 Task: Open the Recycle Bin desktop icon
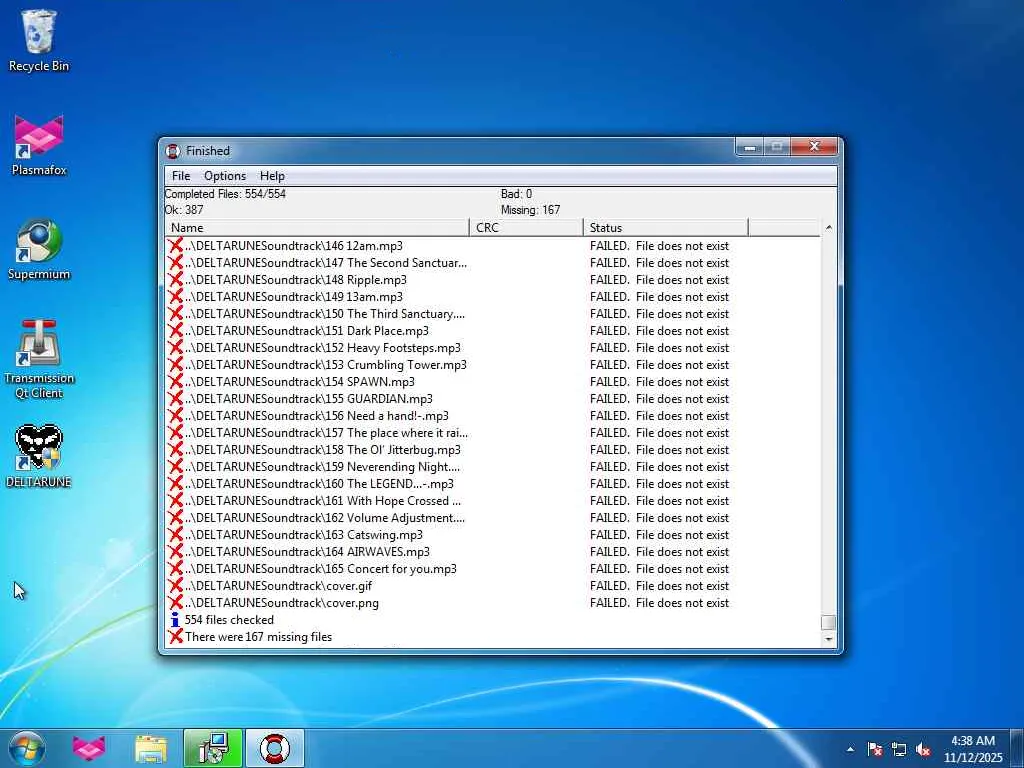pos(39,40)
